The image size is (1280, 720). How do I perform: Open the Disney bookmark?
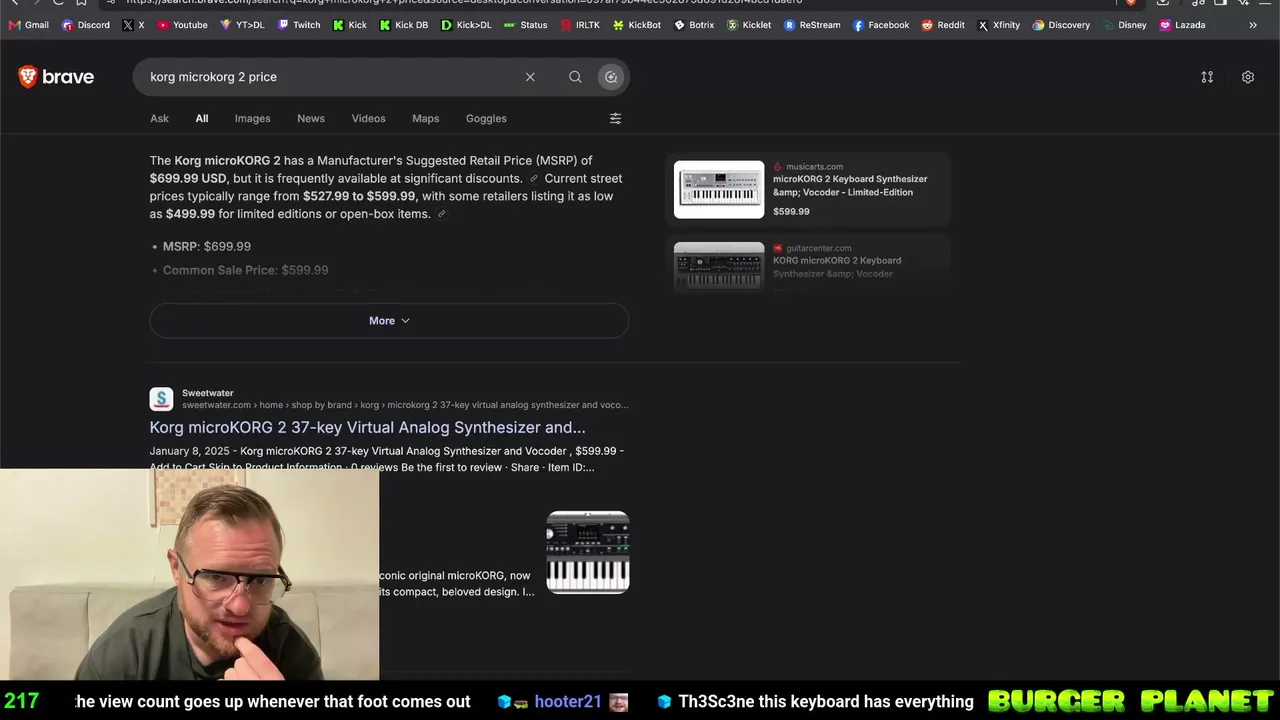1125,25
